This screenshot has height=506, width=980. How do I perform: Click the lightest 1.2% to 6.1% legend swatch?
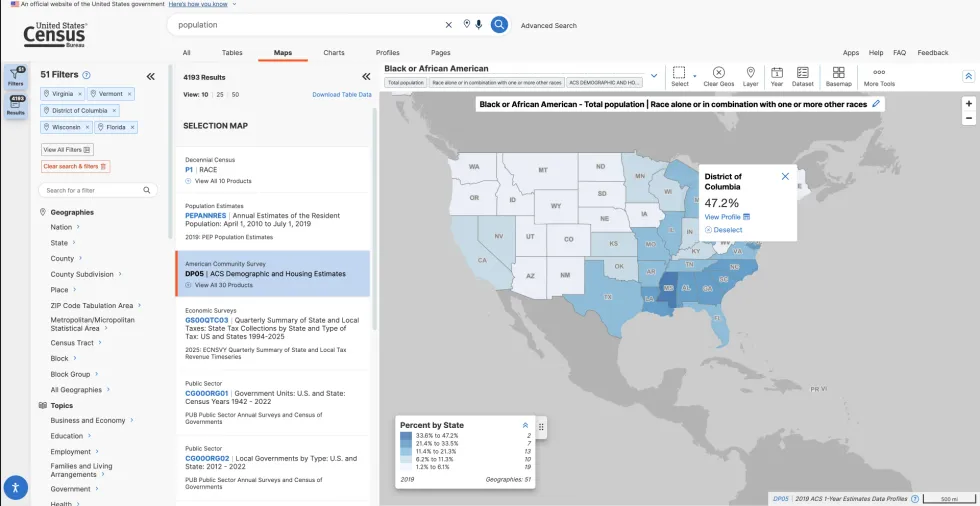(x=406, y=467)
